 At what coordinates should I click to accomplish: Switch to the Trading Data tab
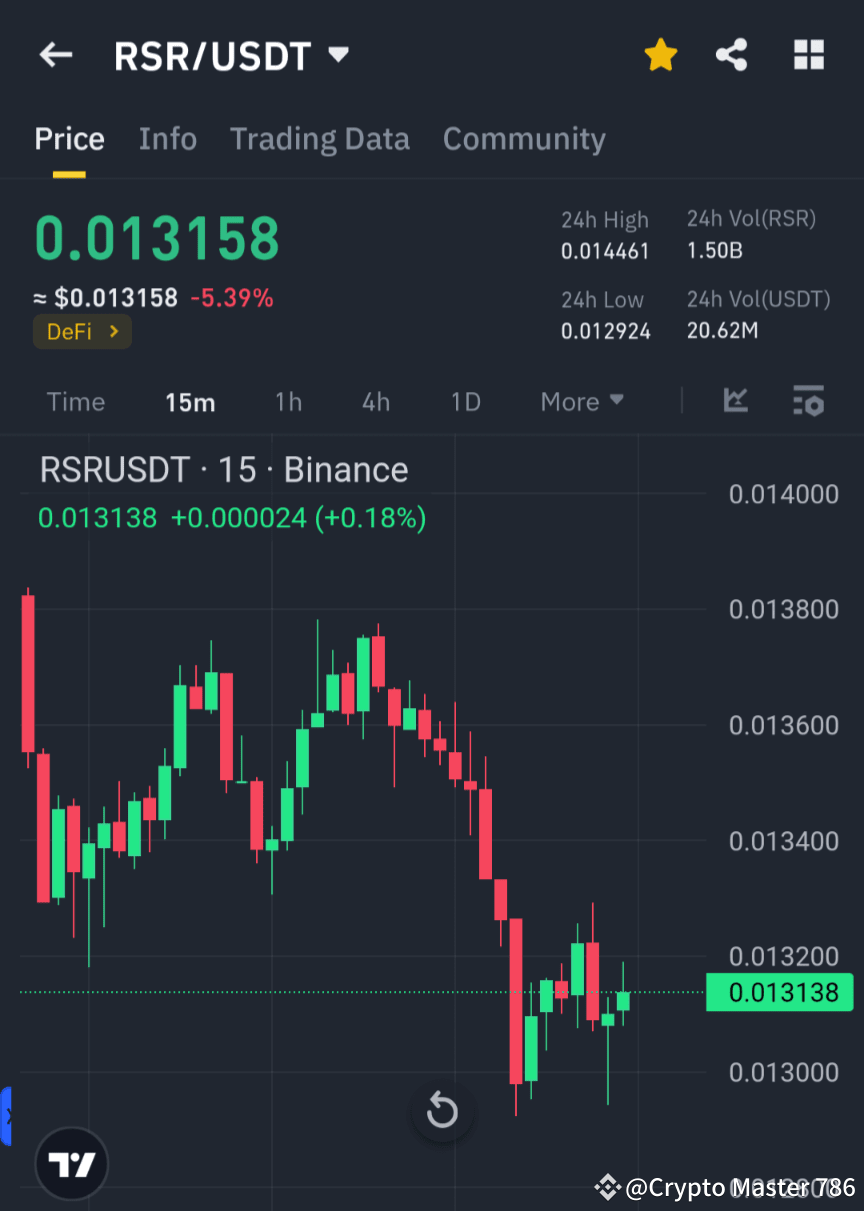[319, 138]
